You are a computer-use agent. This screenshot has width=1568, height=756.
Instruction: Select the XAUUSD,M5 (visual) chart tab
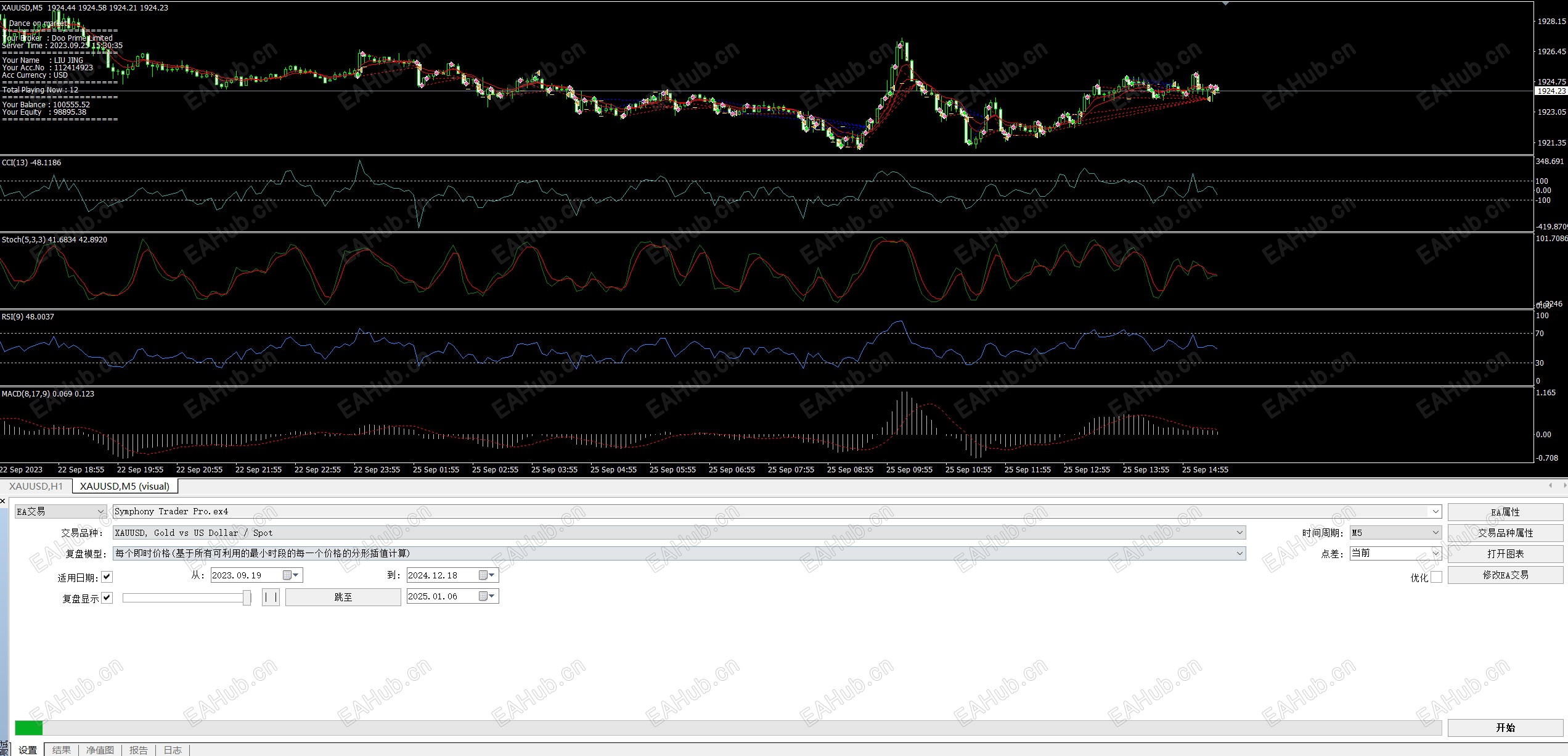(x=125, y=486)
